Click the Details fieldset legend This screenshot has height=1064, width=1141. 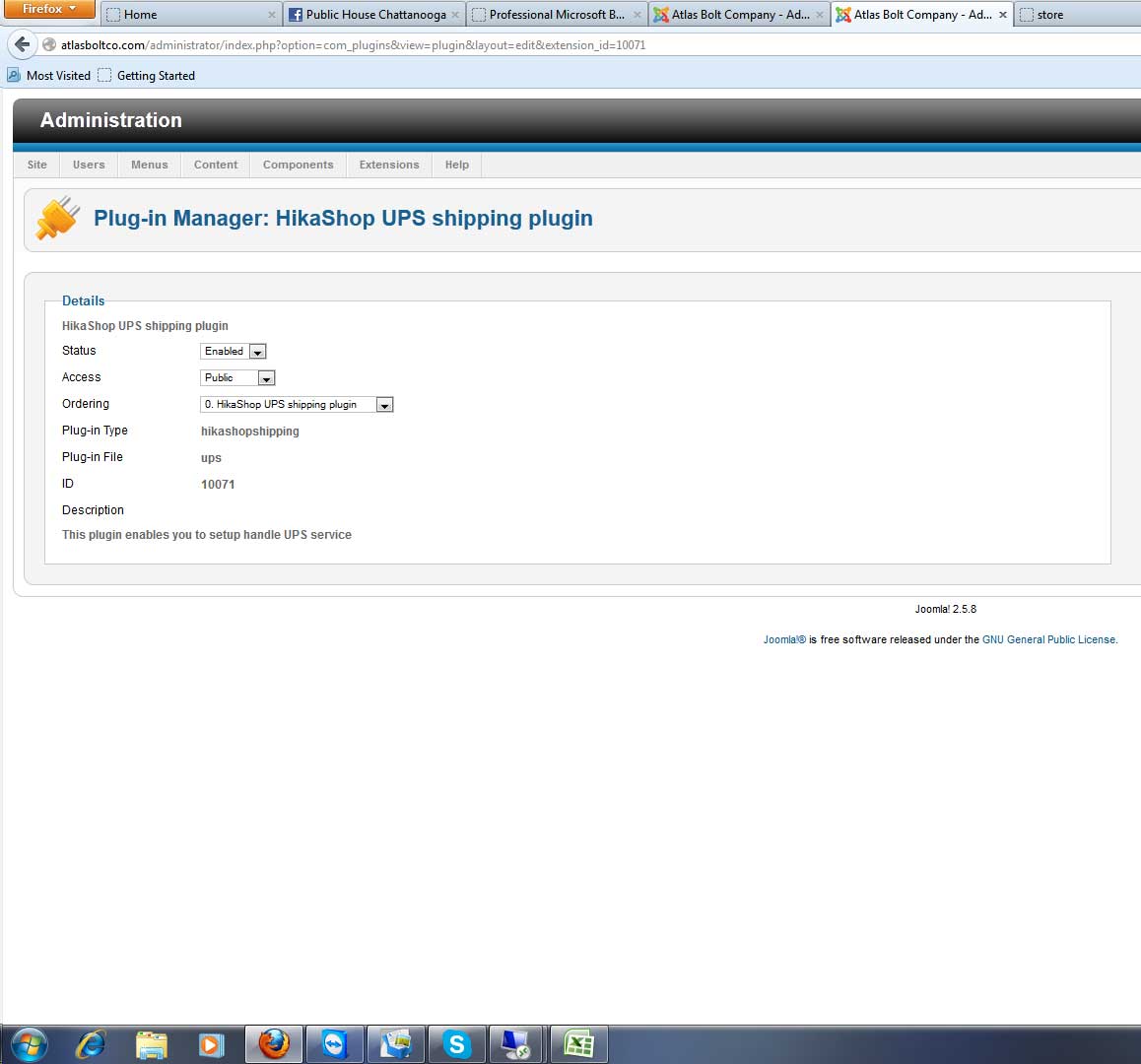click(83, 300)
